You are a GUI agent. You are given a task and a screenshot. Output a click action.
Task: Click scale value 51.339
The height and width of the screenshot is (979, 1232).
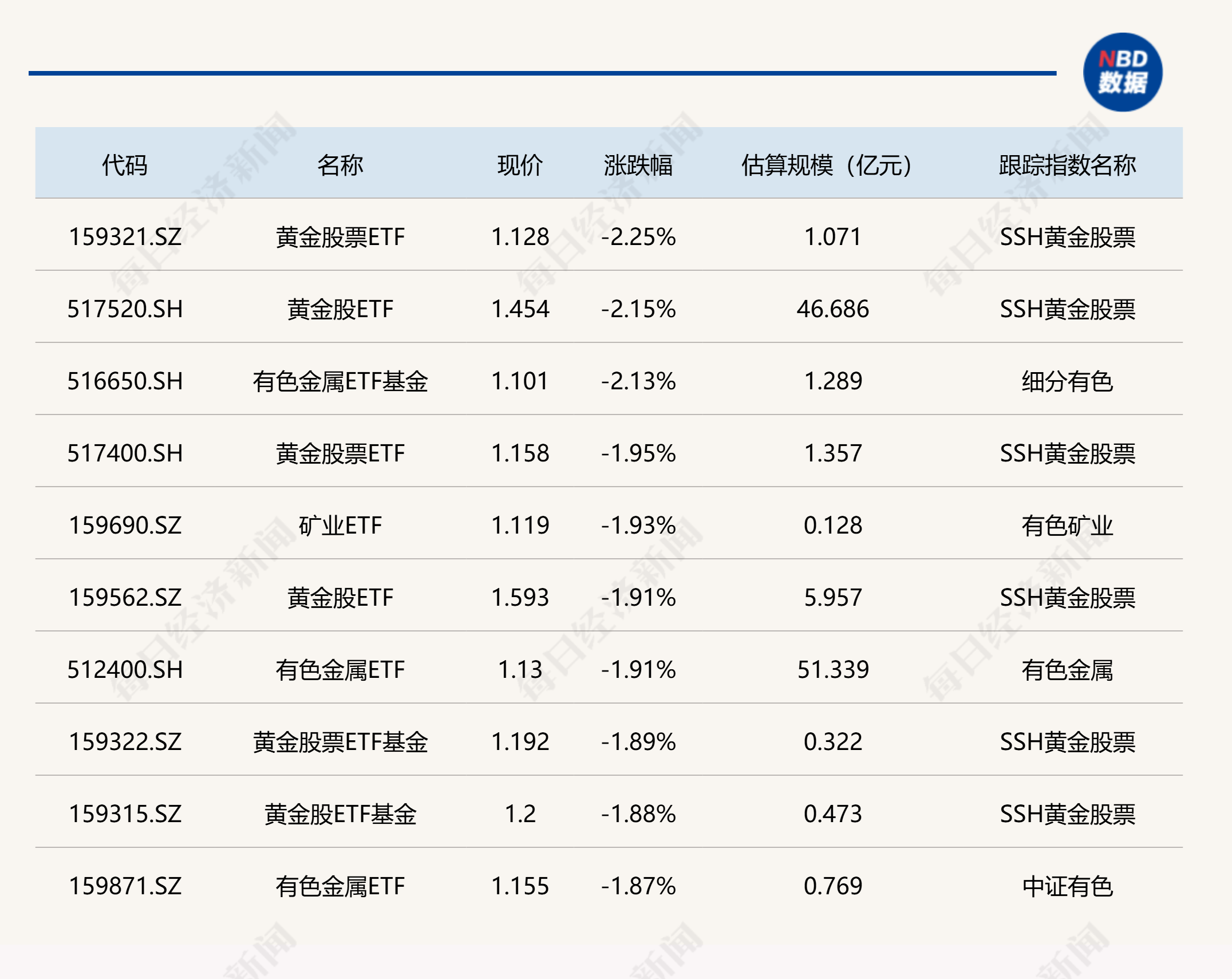coord(833,670)
